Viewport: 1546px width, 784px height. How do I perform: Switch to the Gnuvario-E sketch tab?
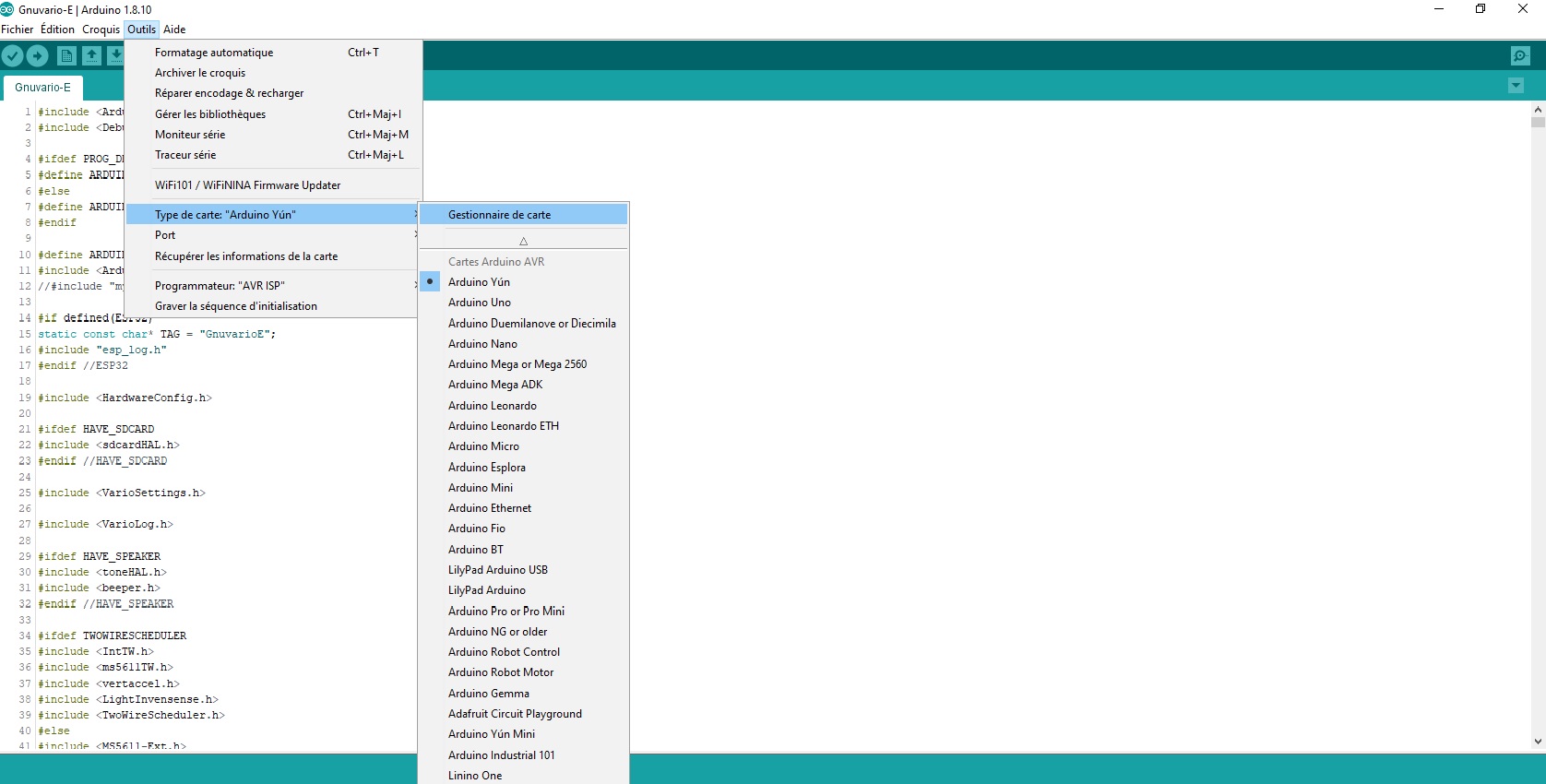pyautogui.click(x=42, y=88)
